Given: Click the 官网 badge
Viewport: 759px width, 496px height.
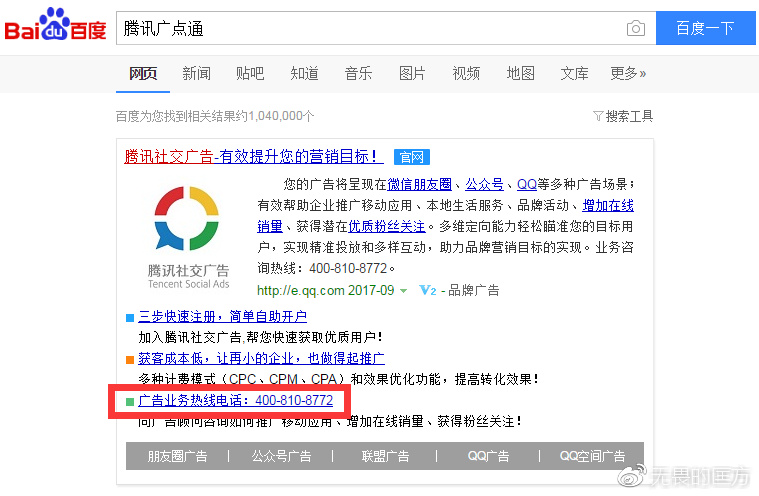Looking at the screenshot, I should (x=412, y=157).
